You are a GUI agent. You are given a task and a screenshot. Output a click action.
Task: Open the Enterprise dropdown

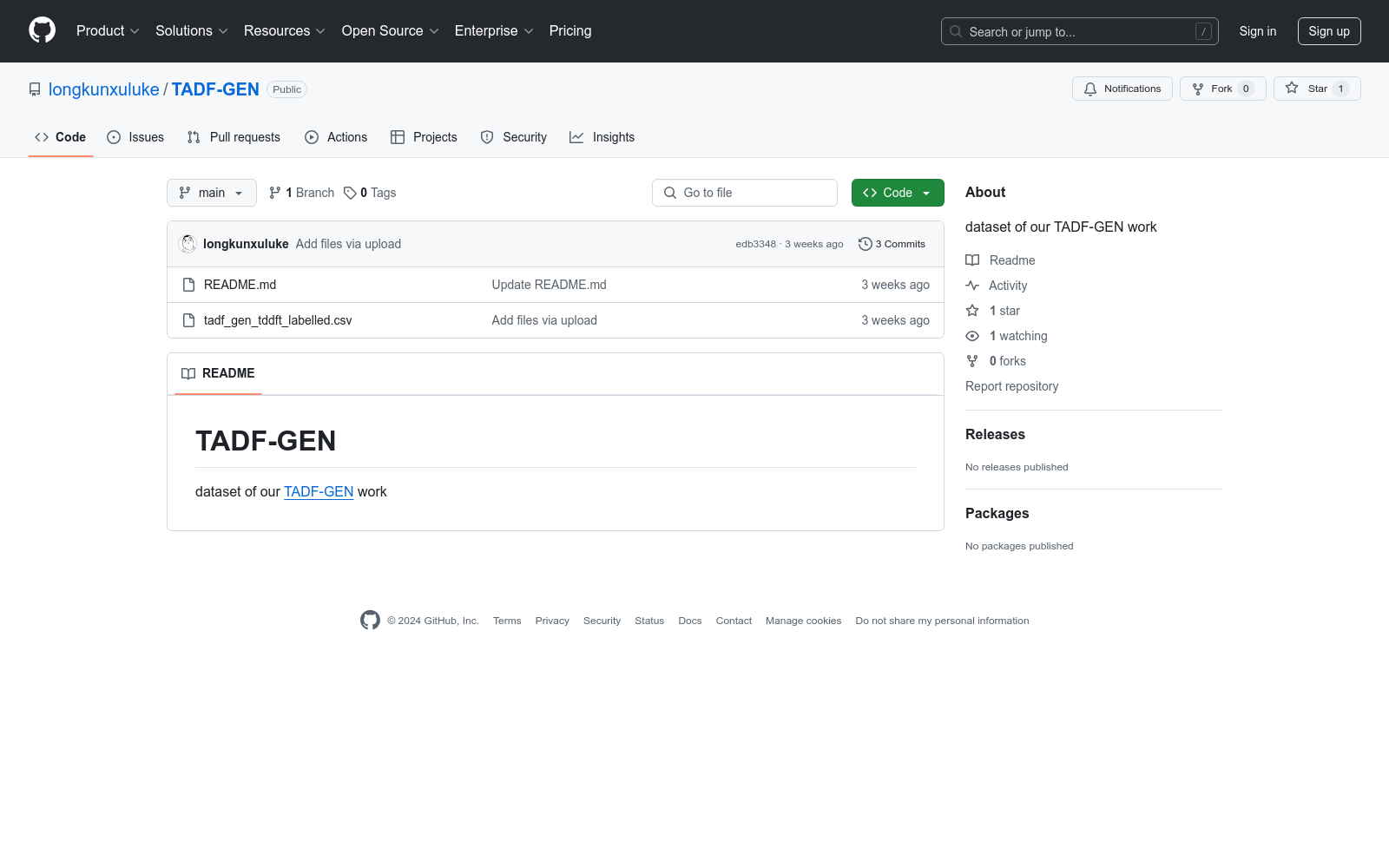click(493, 30)
